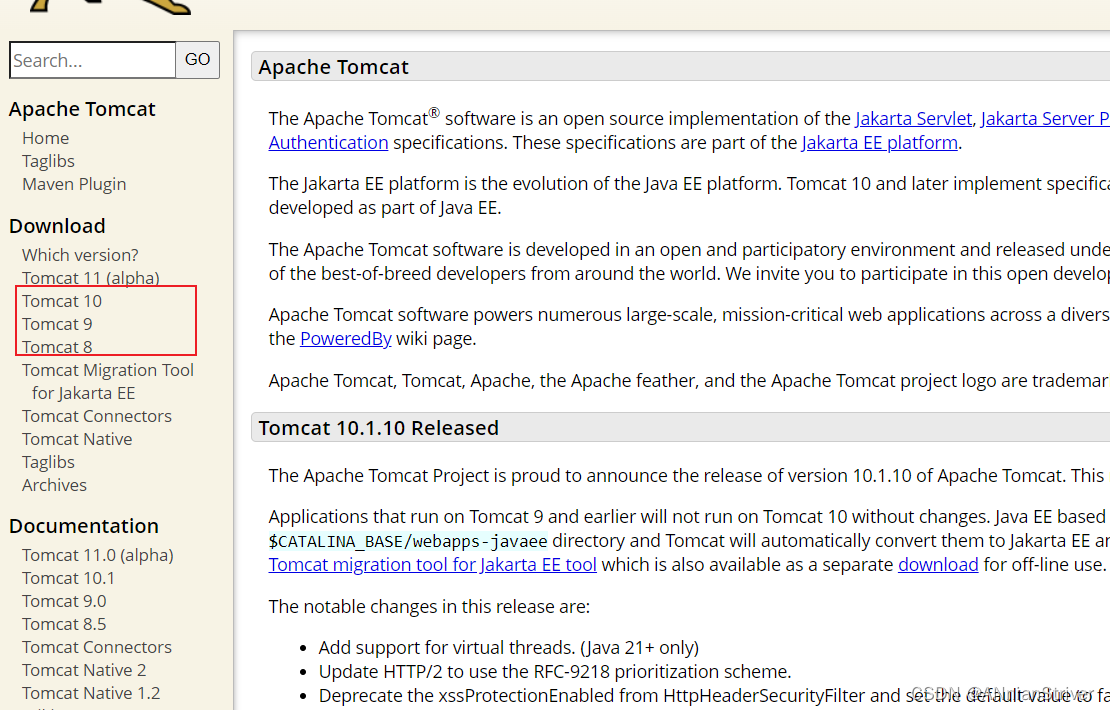Viewport: 1110px width, 710px height.
Task: Open Tomcat 10.1 documentation link
Action: [68, 578]
